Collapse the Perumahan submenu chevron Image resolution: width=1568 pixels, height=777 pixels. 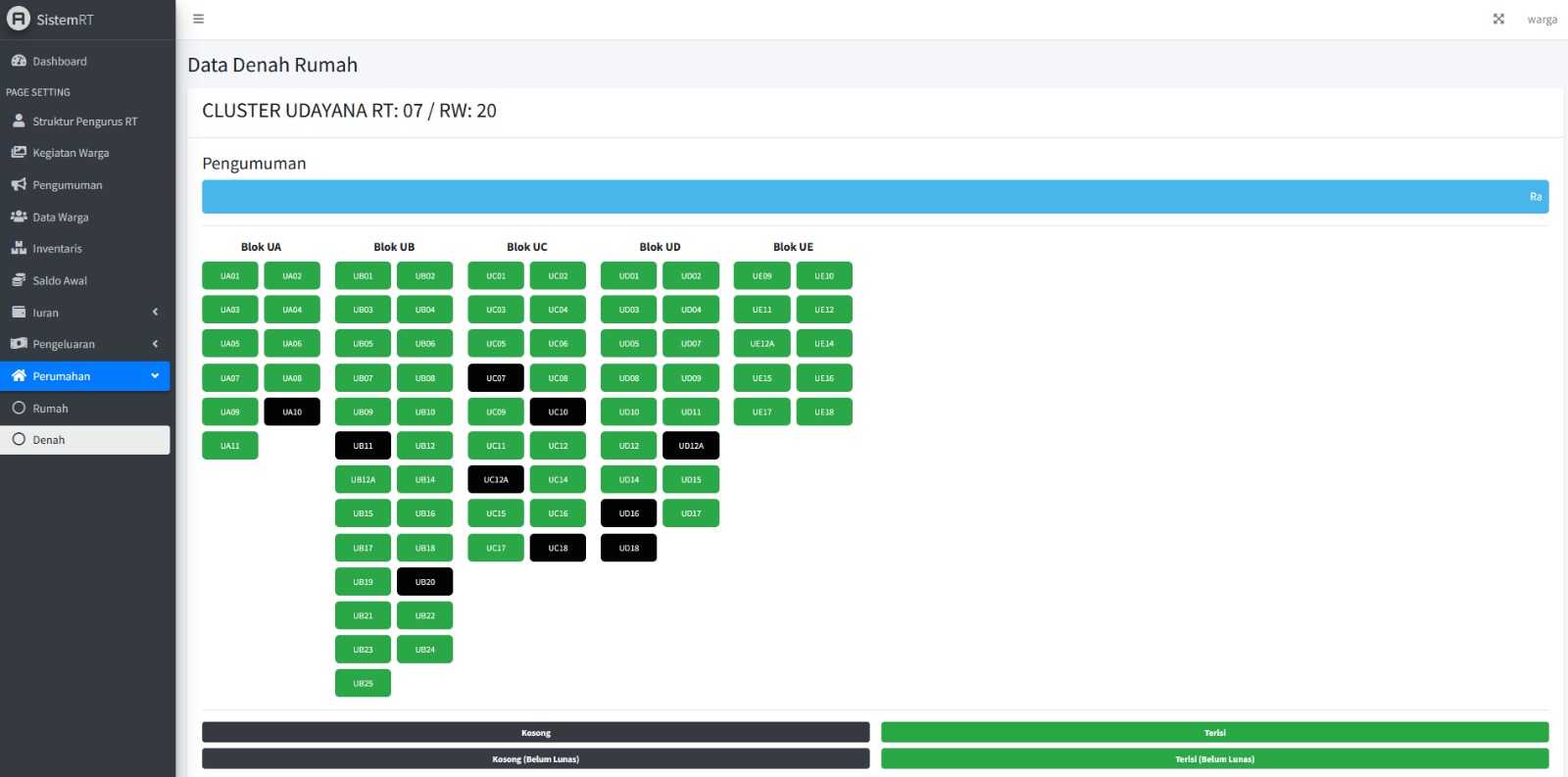click(x=155, y=376)
